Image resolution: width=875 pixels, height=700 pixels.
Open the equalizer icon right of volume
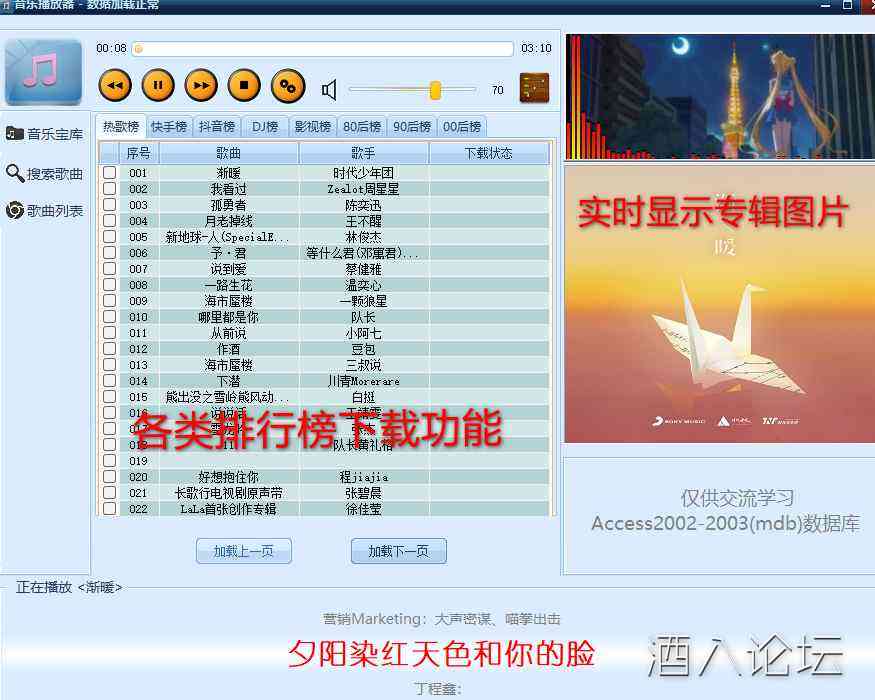point(534,87)
